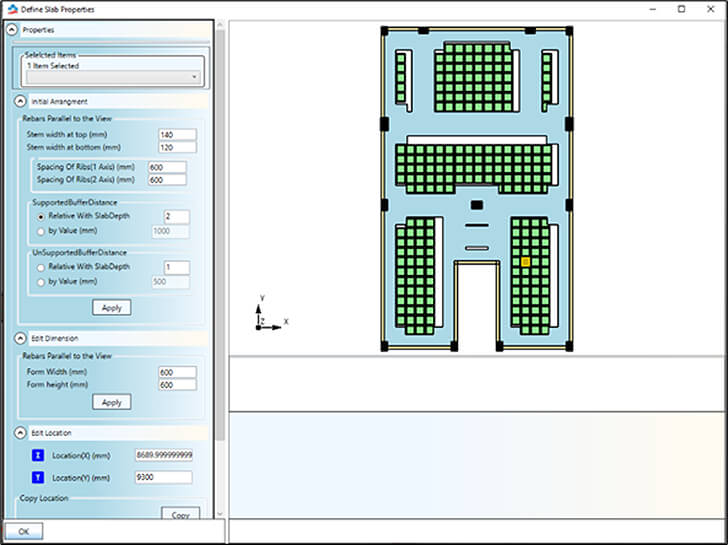Click the blue Location(X) icon

(x=38, y=455)
